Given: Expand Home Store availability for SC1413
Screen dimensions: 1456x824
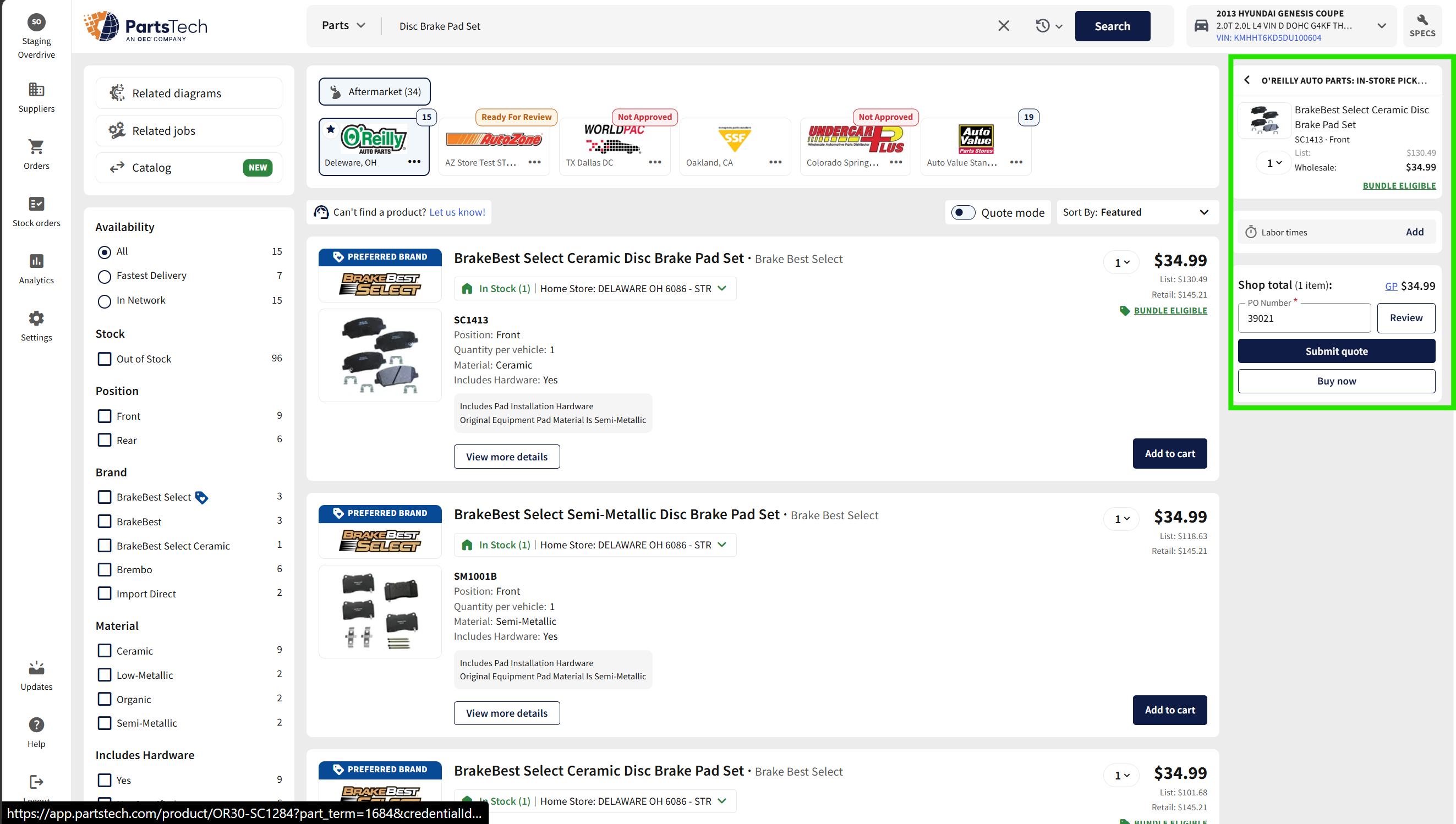Looking at the screenshot, I should (722, 288).
